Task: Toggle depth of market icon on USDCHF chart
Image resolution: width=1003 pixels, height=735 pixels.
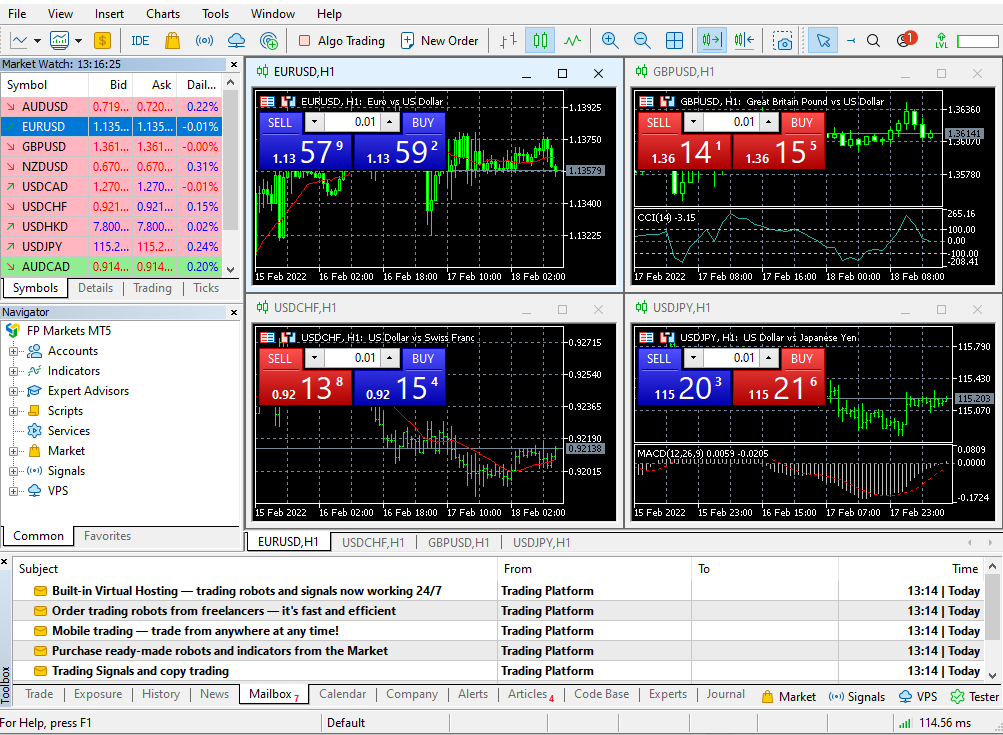Action: click(288, 338)
